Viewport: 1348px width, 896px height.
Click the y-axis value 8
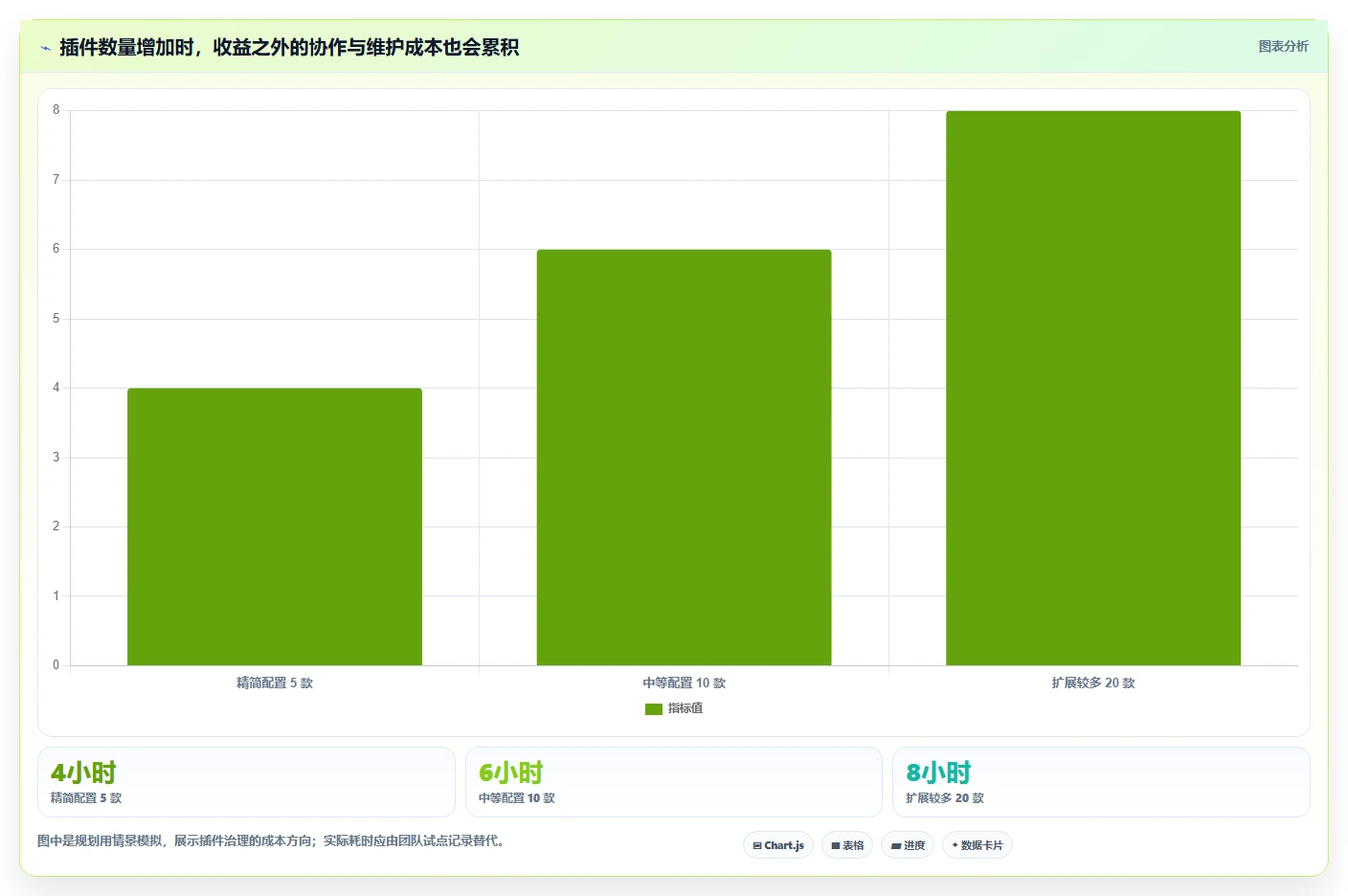pyautogui.click(x=56, y=110)
